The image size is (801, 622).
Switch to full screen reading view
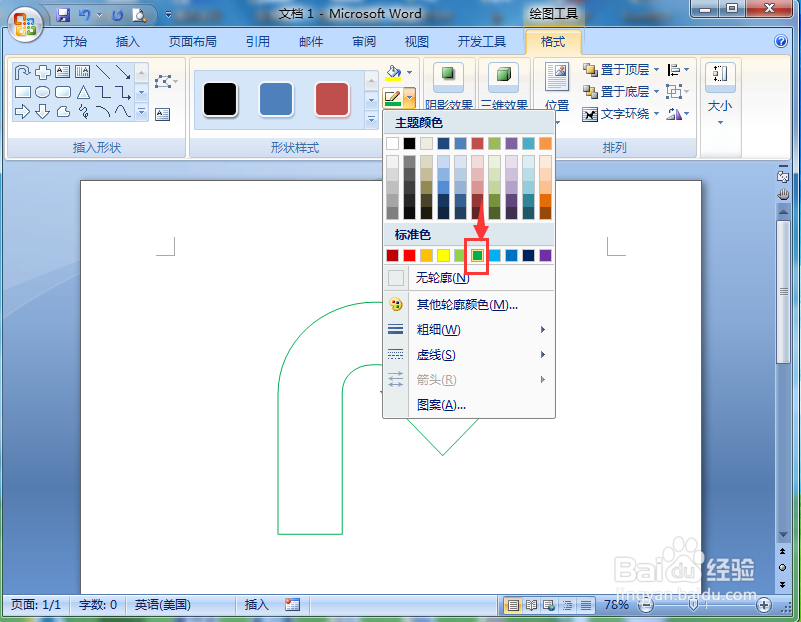(531, 606)
